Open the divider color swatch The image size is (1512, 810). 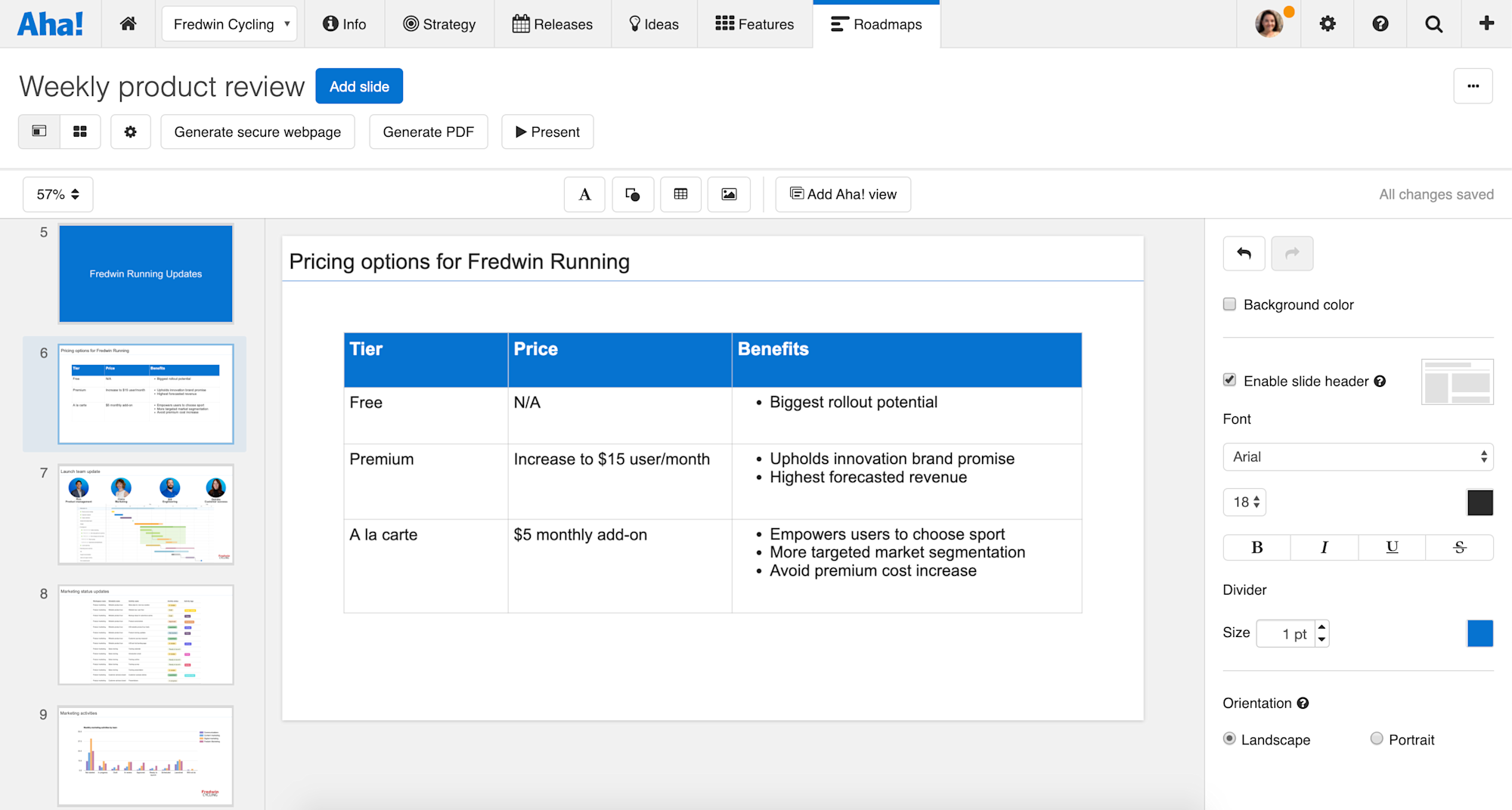pos(1479,633)
